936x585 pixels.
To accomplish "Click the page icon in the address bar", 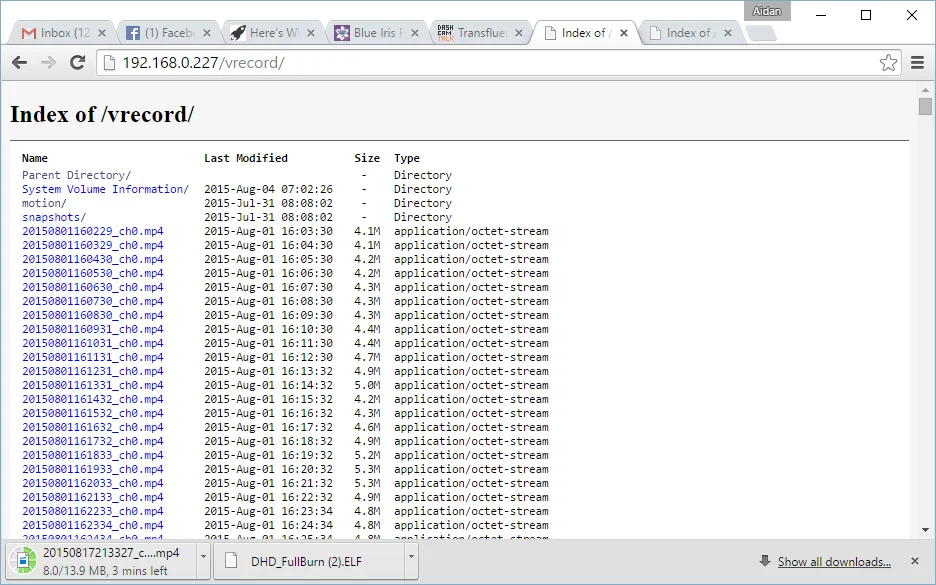I will click(109, 63).
